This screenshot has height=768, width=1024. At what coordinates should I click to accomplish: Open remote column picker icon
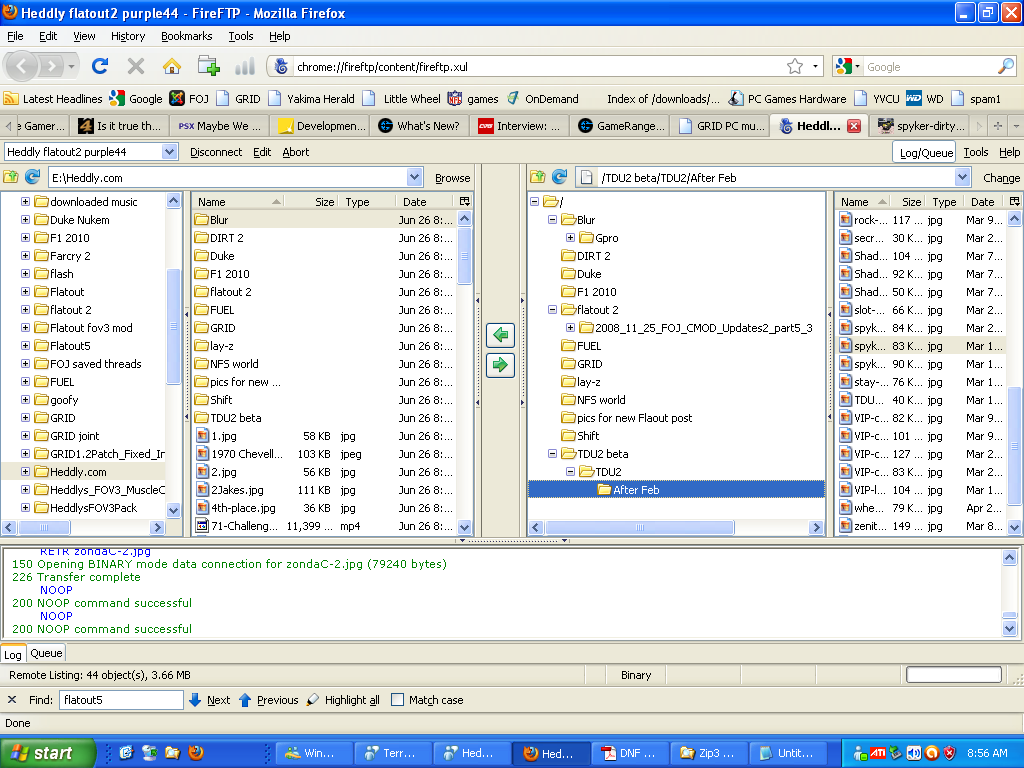pyautogui.click(x=1014, y=202)
